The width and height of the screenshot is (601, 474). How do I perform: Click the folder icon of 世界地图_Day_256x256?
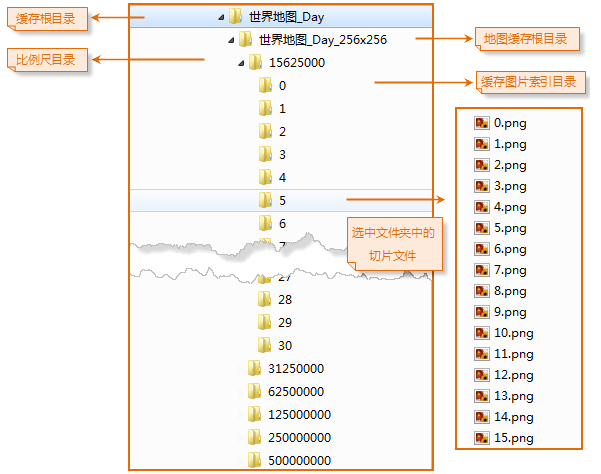(x=245, y=39)
